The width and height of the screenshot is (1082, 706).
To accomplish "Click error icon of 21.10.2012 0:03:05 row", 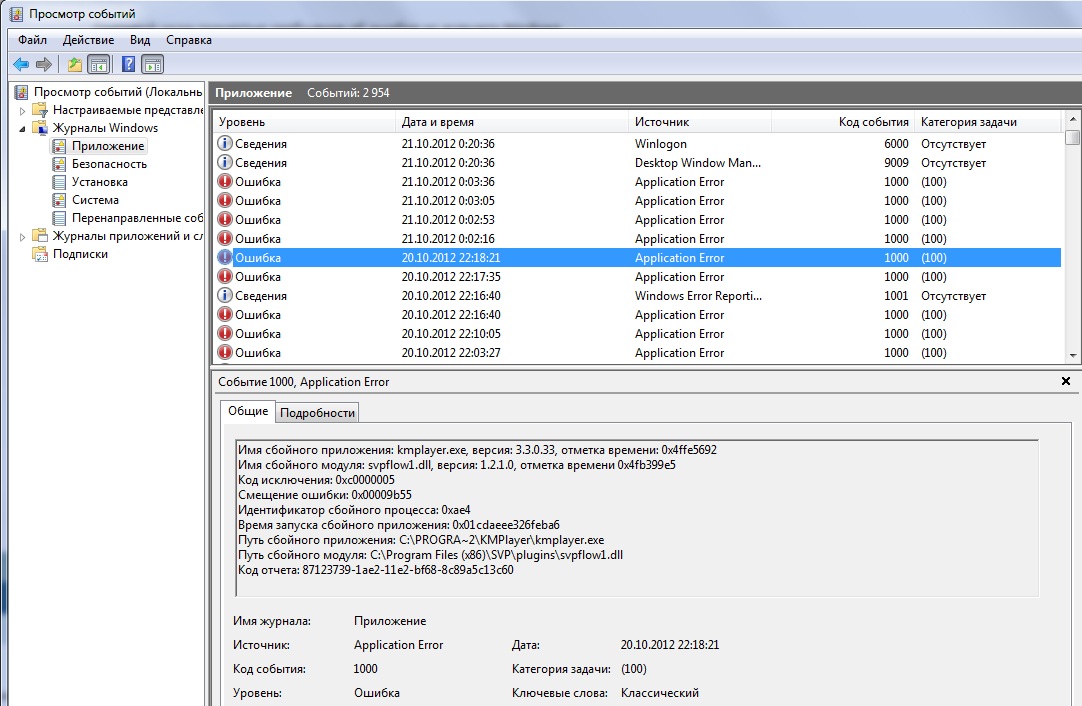I will pyautogui.click(x=224, y=200).
